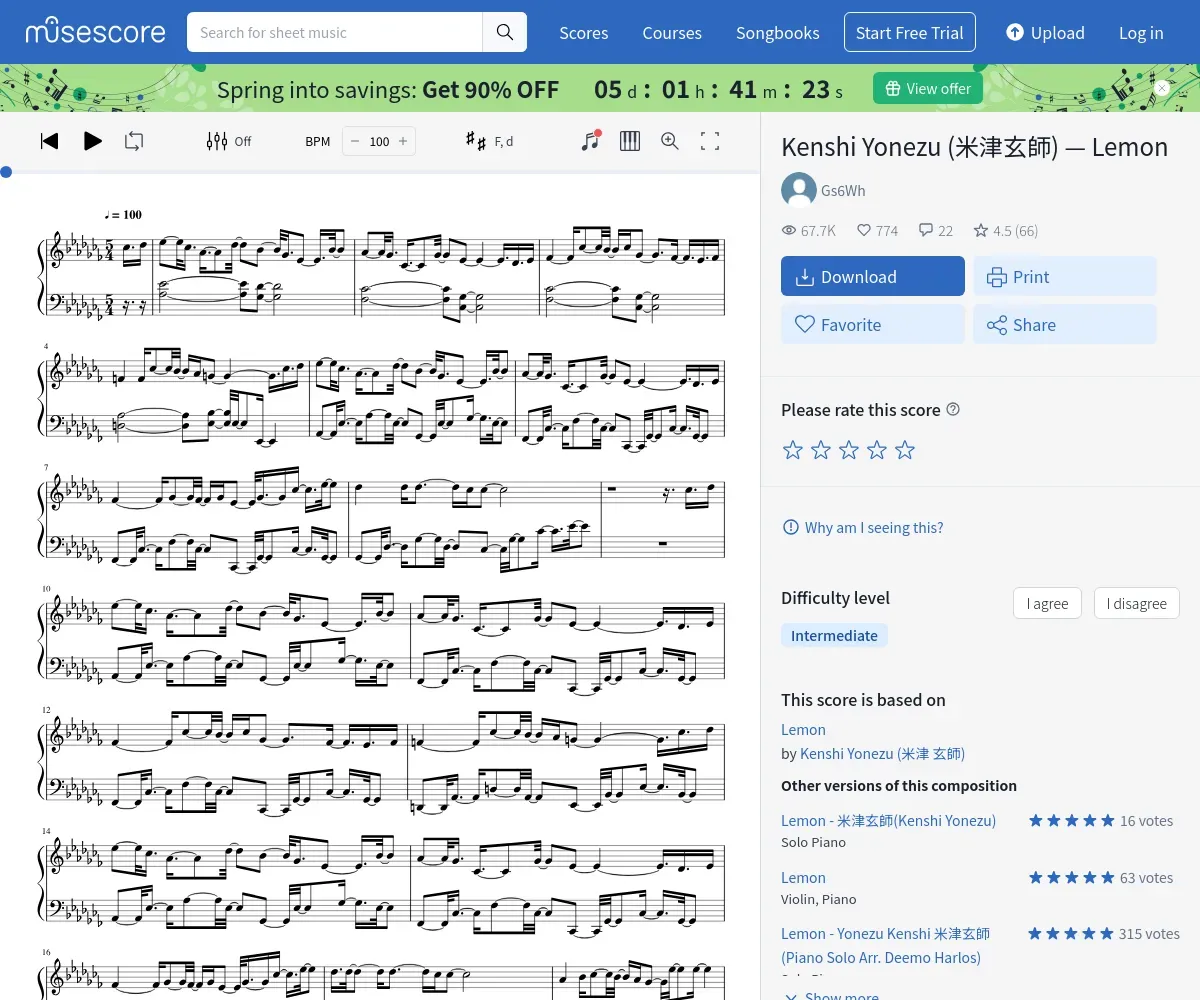Toggle loop playback
Viewport: 1200px width, 1000px height.
tap(134, 141)
